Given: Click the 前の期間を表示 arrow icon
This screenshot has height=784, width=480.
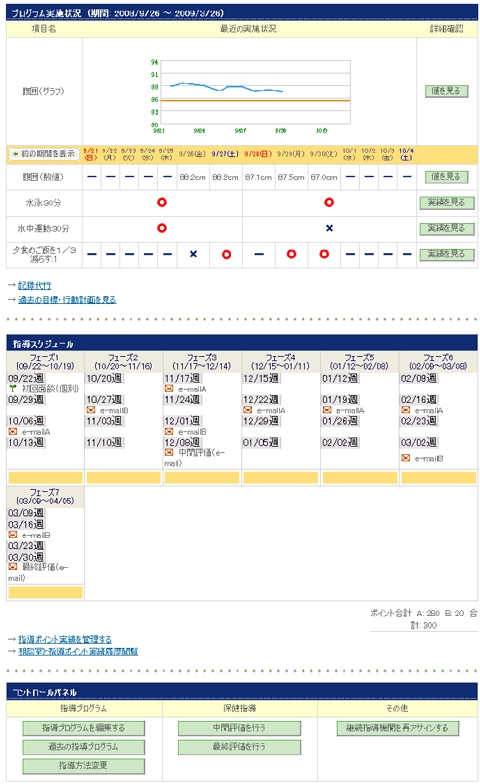Looking at the screenshot, I should click(15, 154).
